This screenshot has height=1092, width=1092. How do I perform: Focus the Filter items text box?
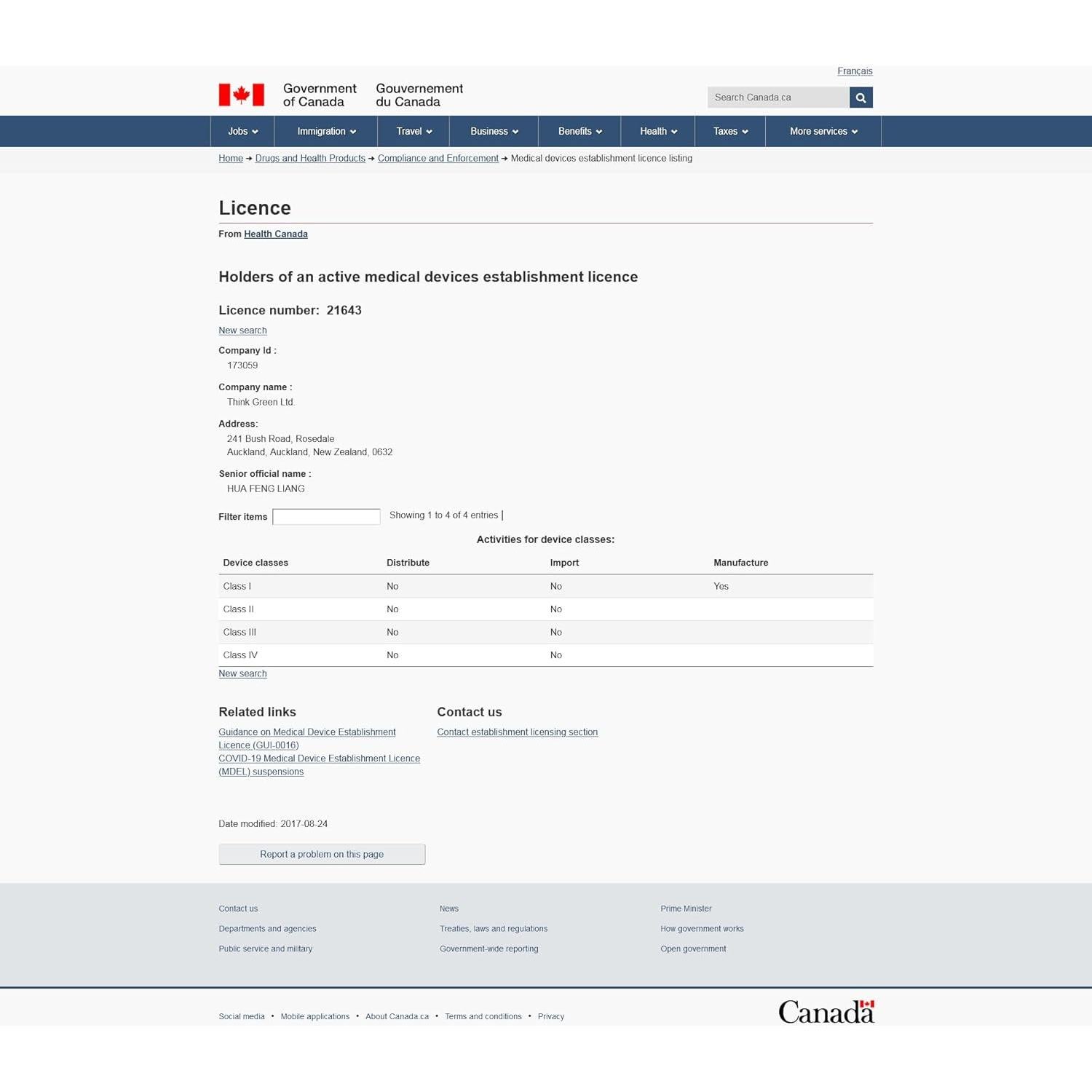click(x=326, y=517)
